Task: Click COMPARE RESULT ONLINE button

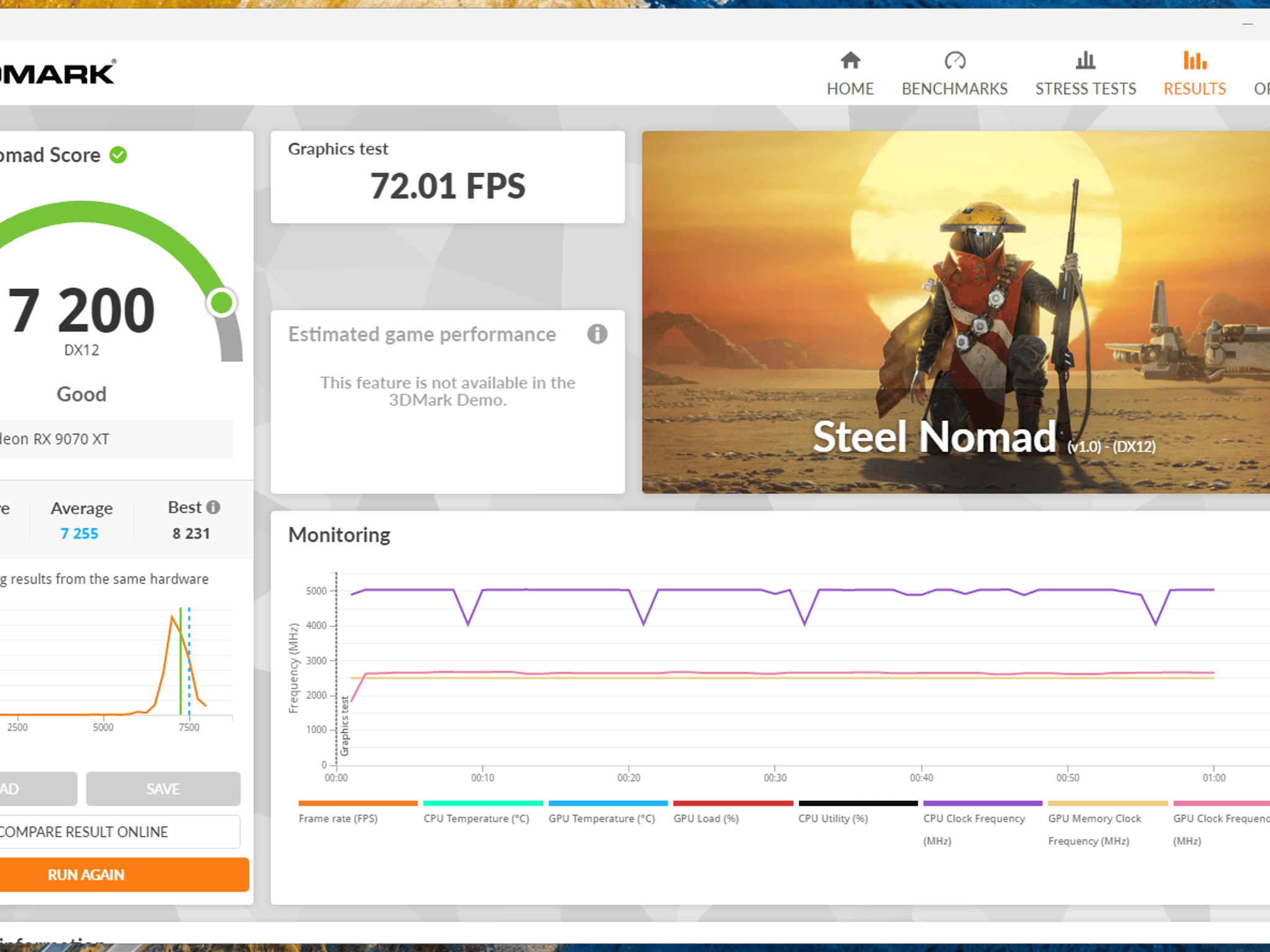Action: tap(120, 832)
